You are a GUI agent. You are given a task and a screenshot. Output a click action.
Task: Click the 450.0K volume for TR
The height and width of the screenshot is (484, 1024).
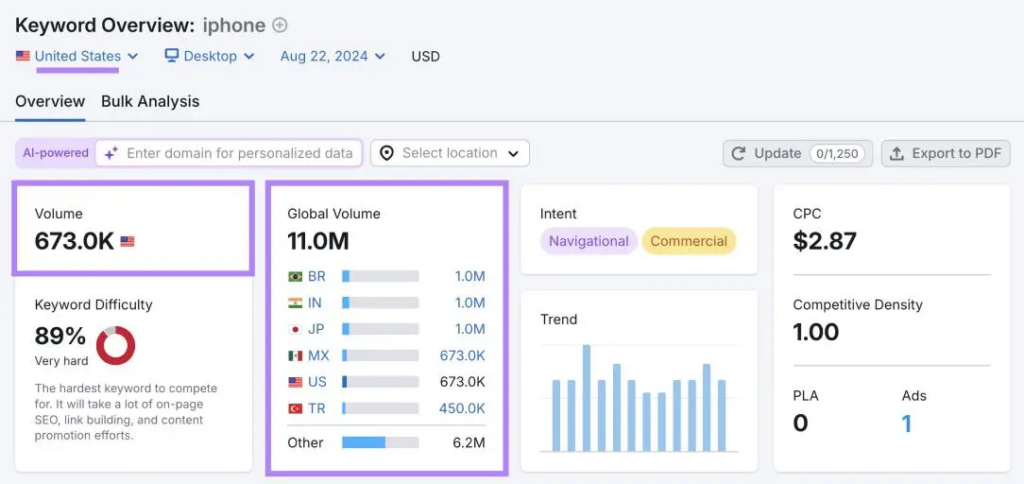tap(462, 409)
